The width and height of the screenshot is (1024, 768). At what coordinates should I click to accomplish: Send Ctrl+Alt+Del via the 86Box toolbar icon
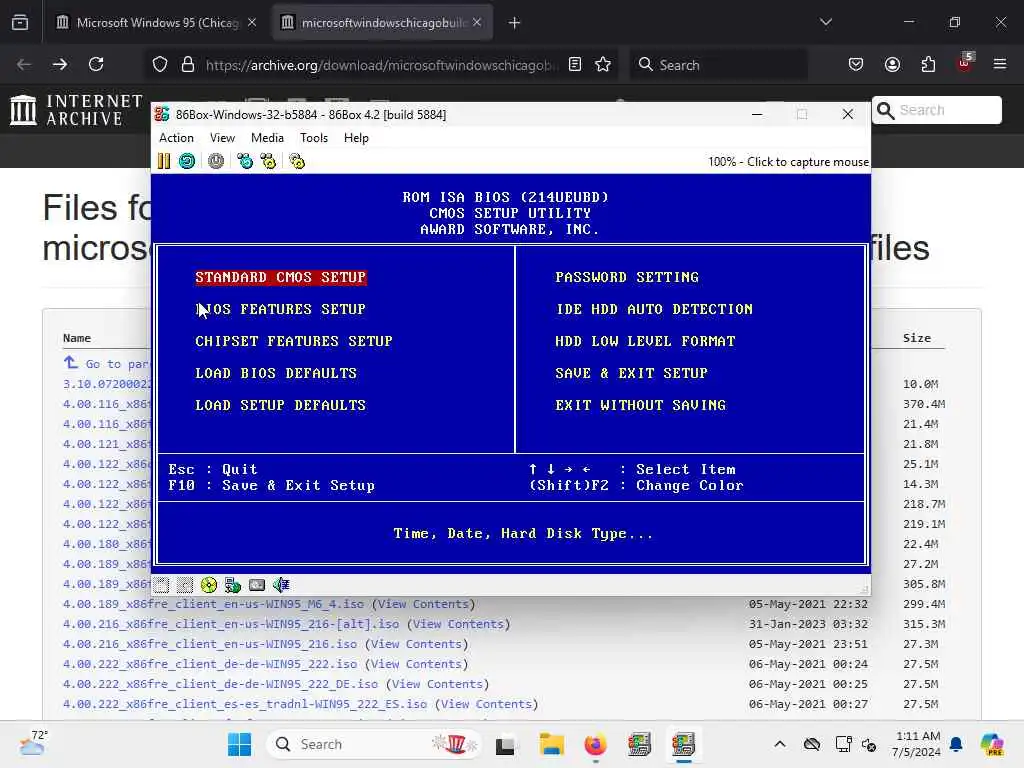245,161
